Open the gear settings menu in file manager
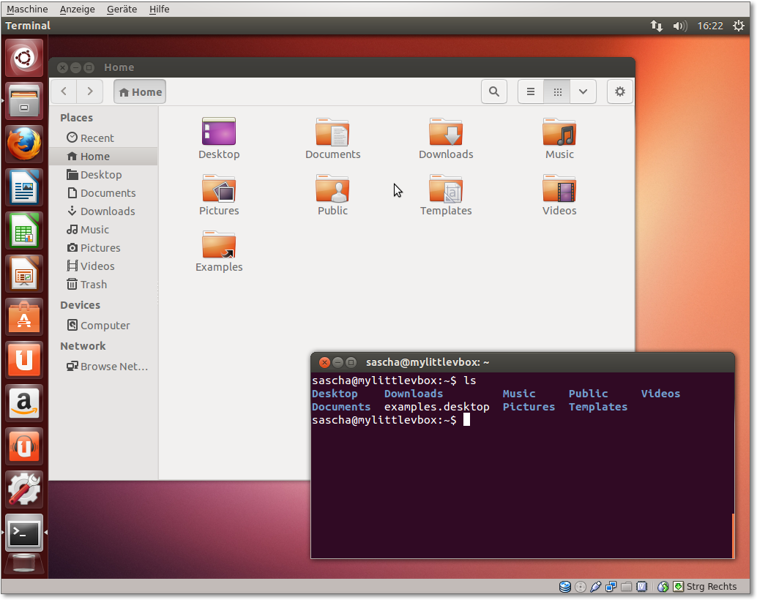Image resolution: width=757 pixels, height=600 pixels. (620, 92)
